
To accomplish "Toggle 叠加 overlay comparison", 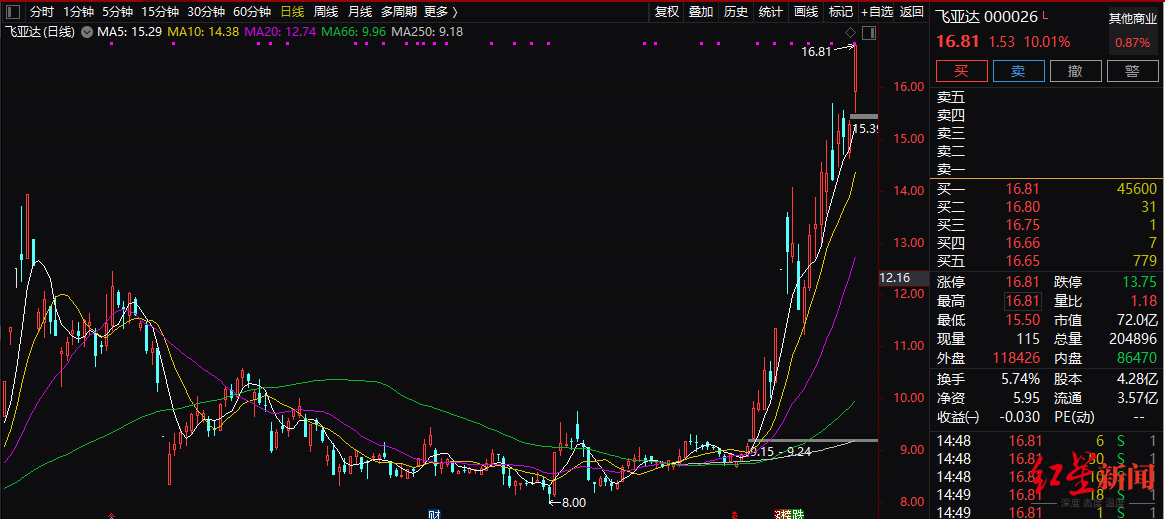I will (701, 12).
